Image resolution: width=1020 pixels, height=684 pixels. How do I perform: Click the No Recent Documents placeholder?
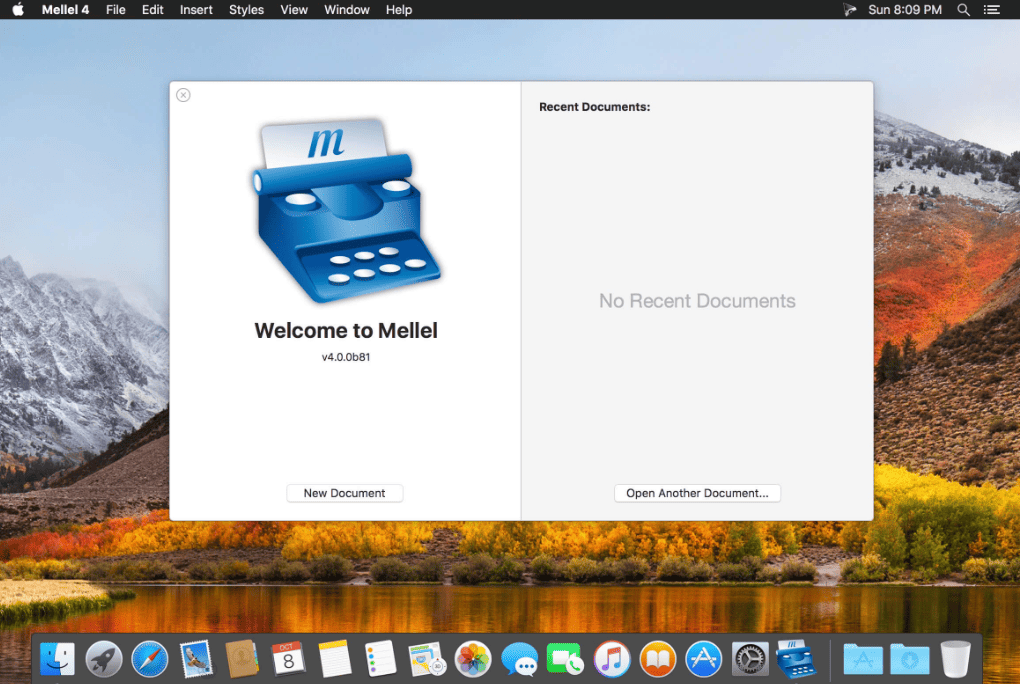(697, 301)
